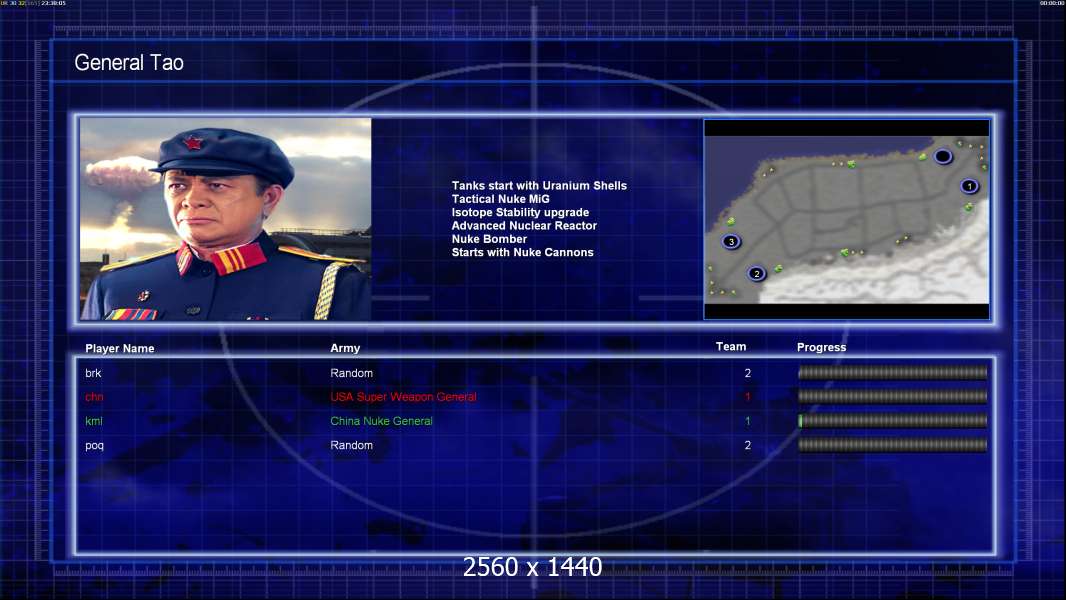Click the progress bar for chn

[893, 396]
